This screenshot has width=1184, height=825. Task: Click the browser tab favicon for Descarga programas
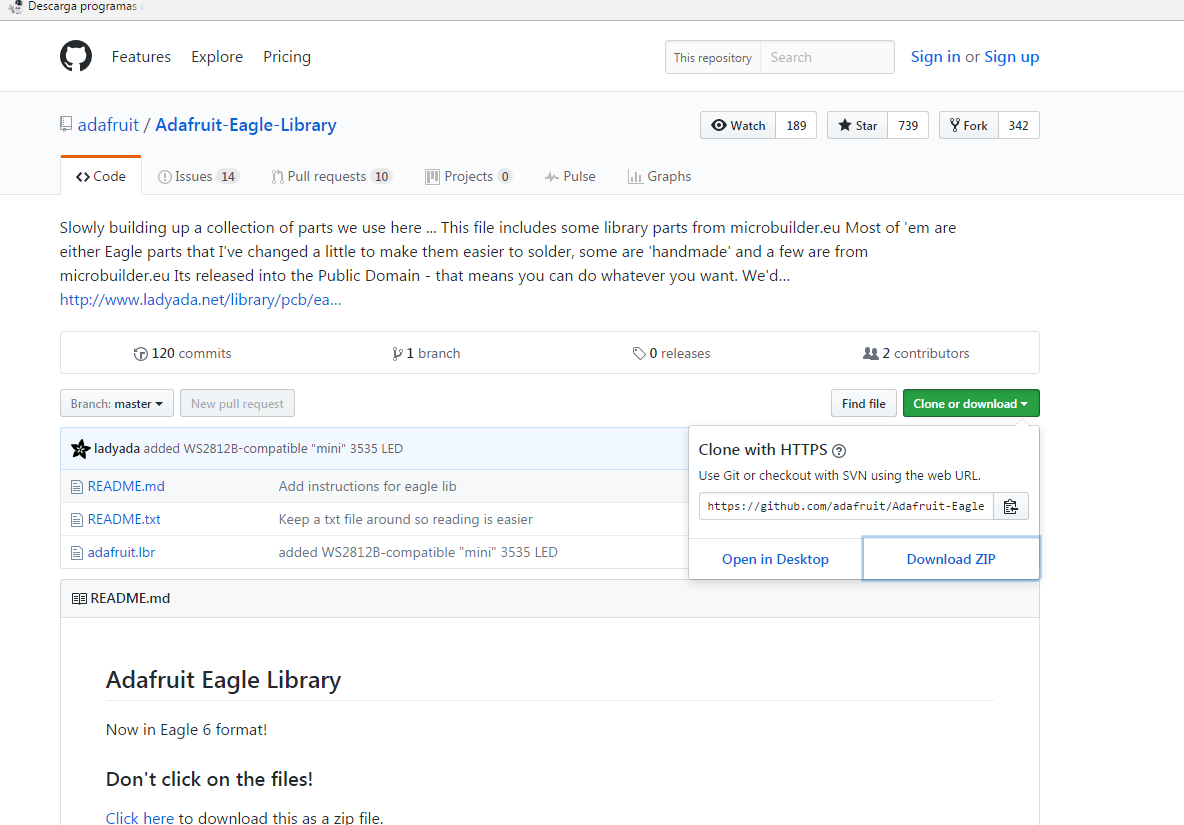tap(15, 7)
